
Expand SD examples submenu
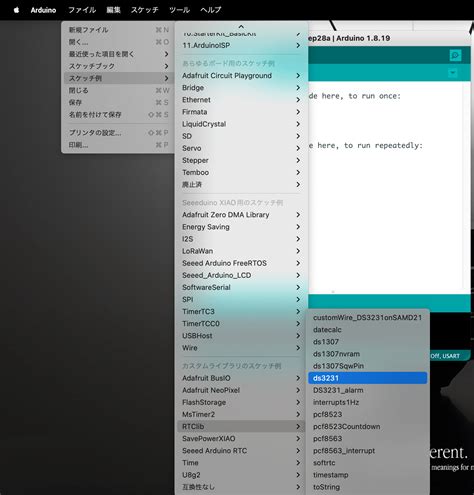click(241, 136)
